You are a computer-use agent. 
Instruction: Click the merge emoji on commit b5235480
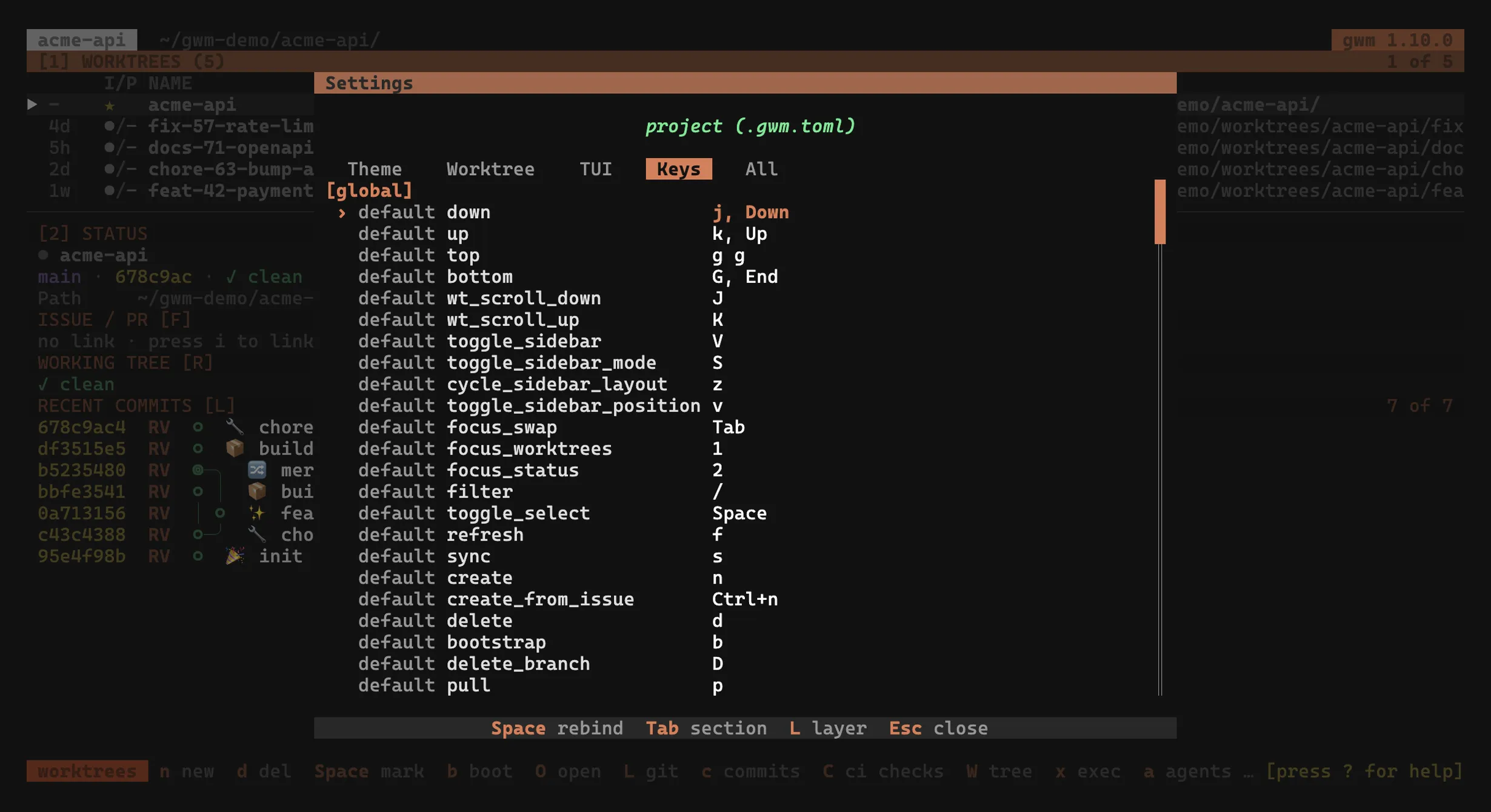tap(257, 470)
